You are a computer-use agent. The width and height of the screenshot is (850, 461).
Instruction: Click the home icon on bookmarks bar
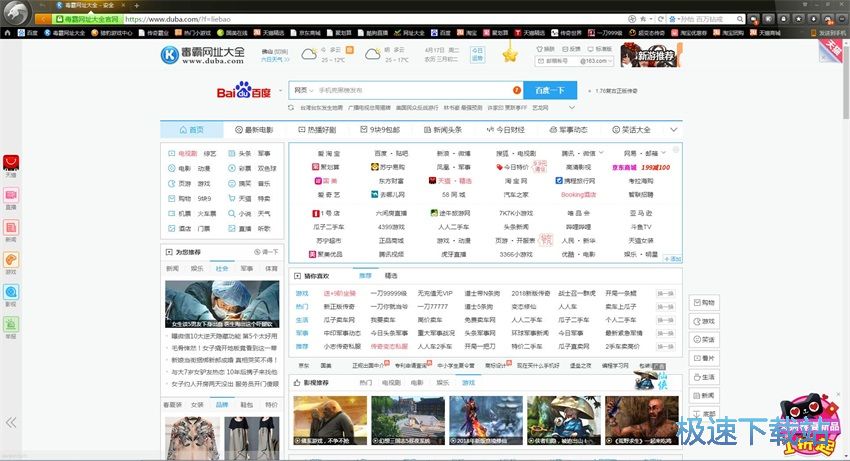[8, 33]
